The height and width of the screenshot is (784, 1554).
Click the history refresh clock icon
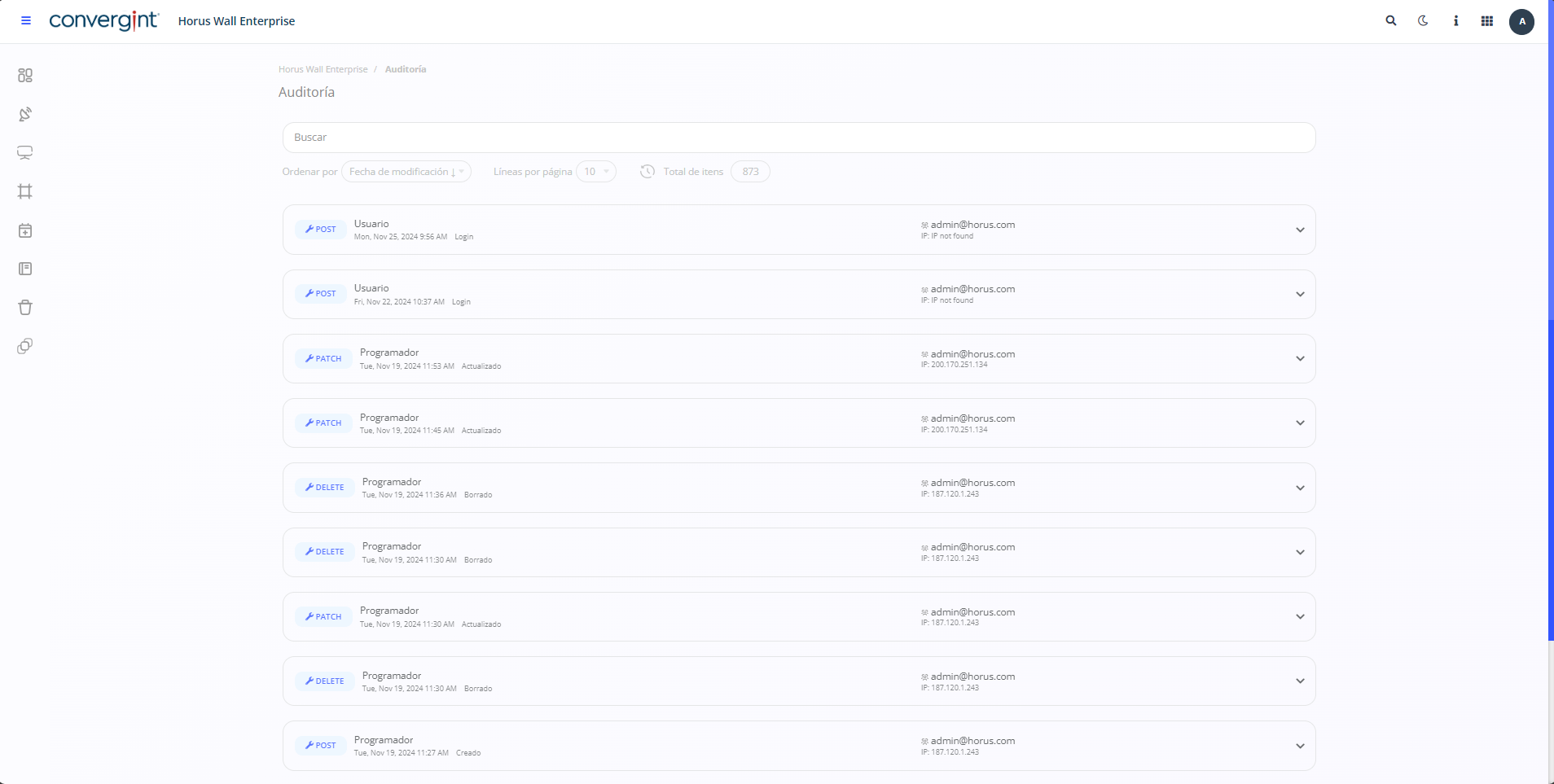pos(647,172)
